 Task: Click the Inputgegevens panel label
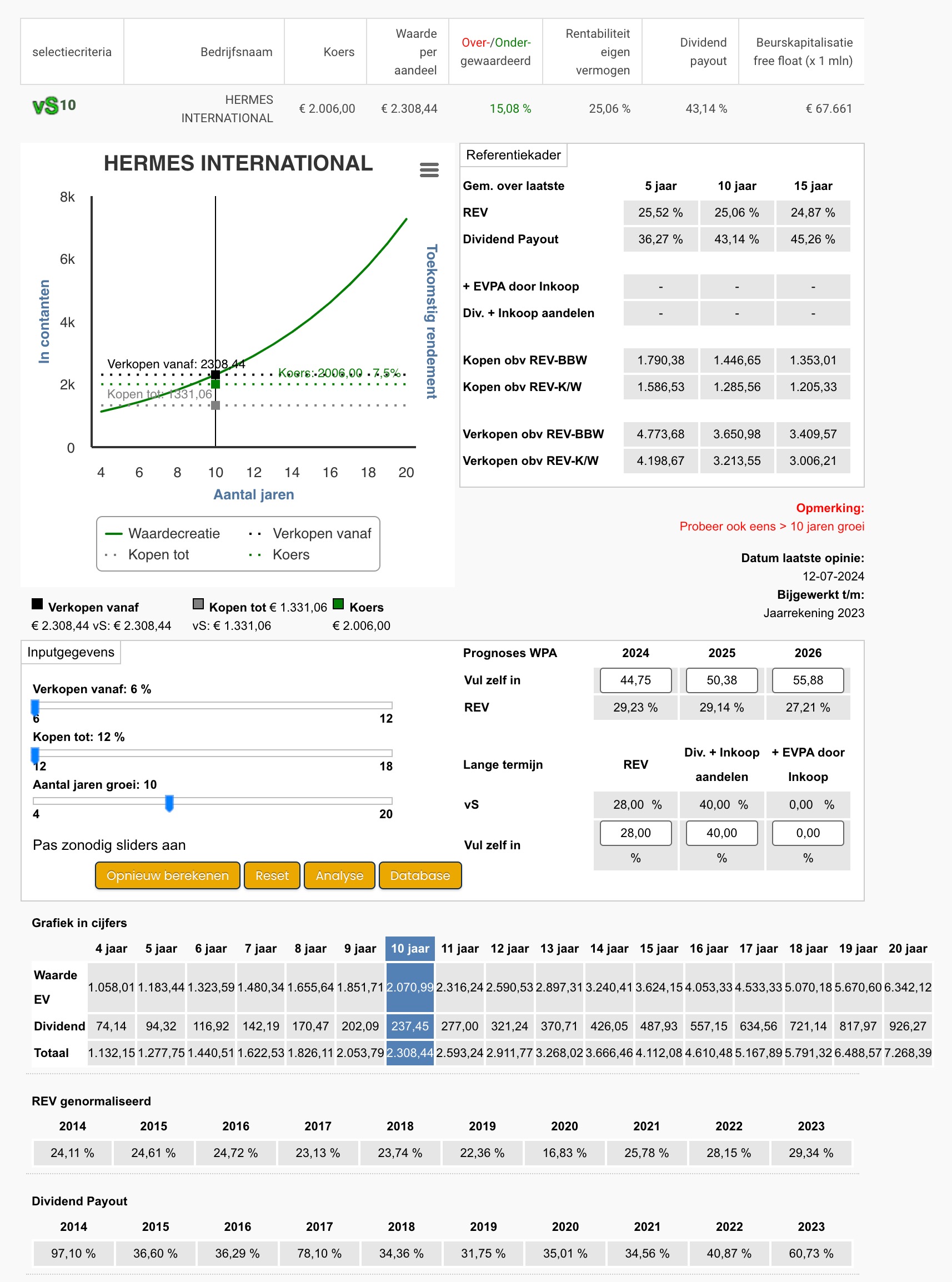point(71,652)
